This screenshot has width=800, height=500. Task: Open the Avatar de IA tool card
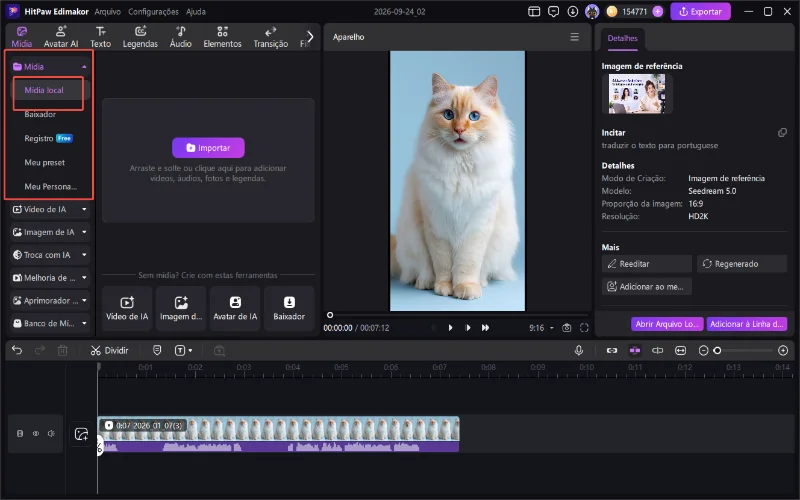pos(235,308)
